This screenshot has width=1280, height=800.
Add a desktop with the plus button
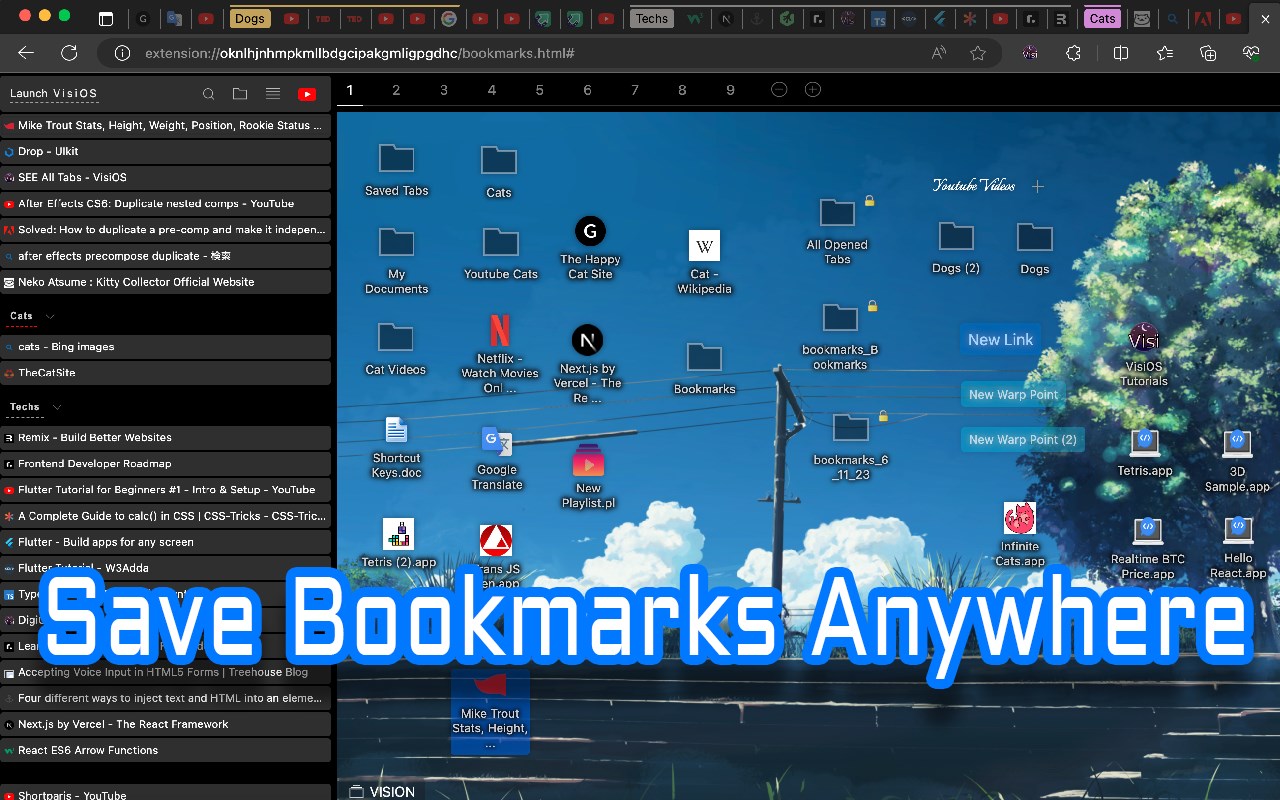[x=813, y=90]
